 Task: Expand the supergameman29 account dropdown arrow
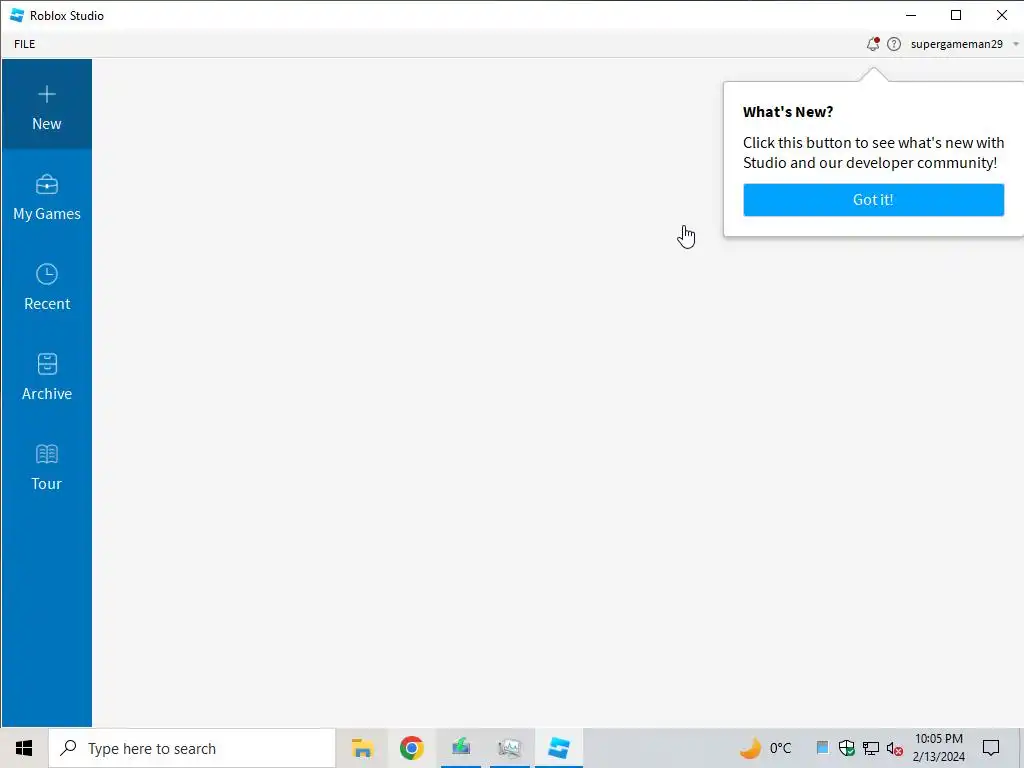click(1016, 44)
